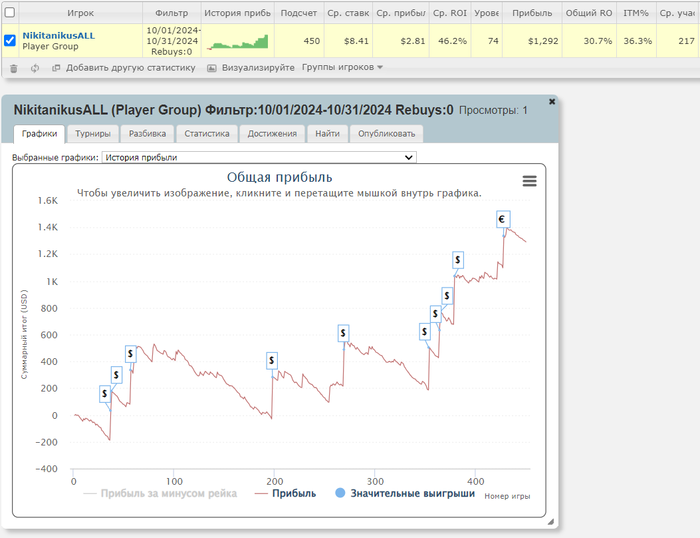Open the chart hamburger menu
The image size is (700, 538).
coord(529,181)
